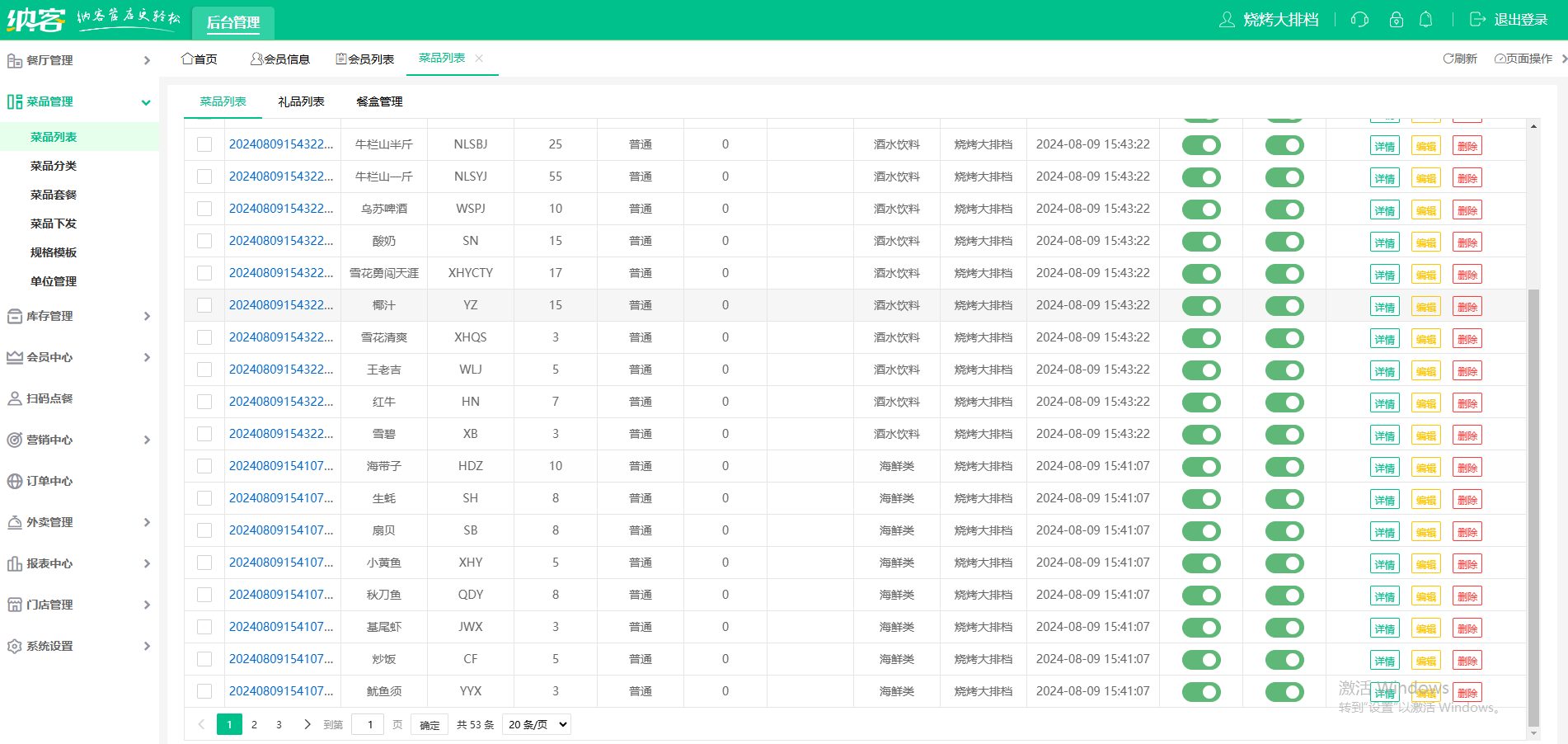Click the customer service headset icon
Image resolution: width=1568 pixels, height=744 pixels.
click(1359, 20)
